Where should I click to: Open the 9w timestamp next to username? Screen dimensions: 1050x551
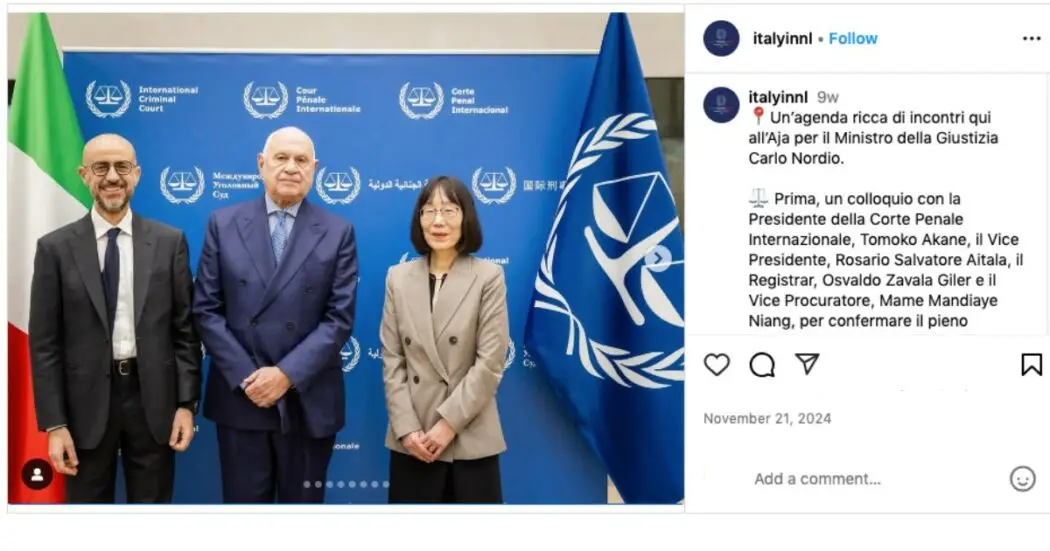pyautogui.click(x=828, y=98)
